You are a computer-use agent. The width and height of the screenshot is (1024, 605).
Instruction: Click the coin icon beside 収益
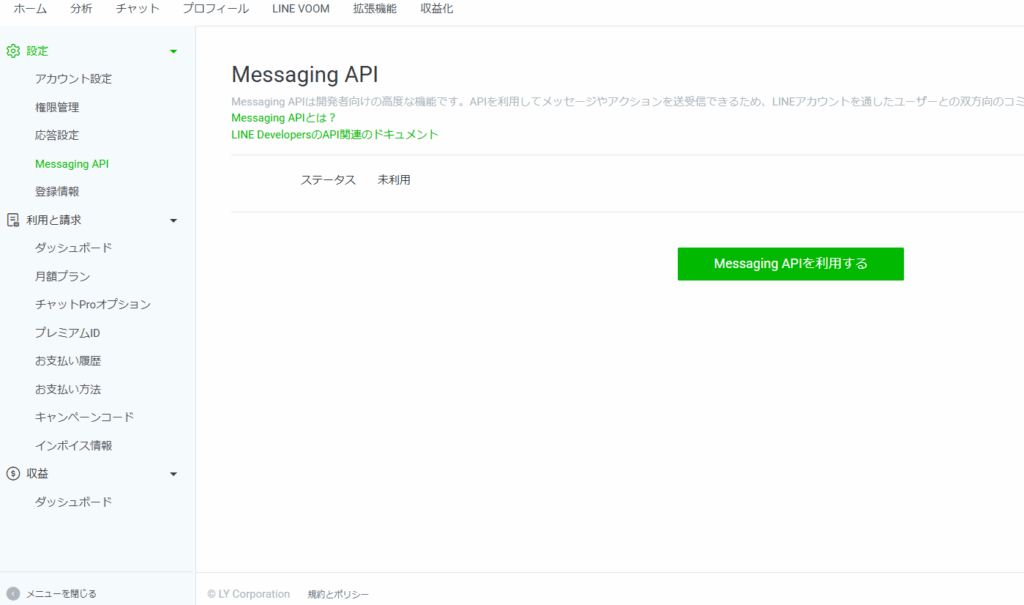(13, 474)
